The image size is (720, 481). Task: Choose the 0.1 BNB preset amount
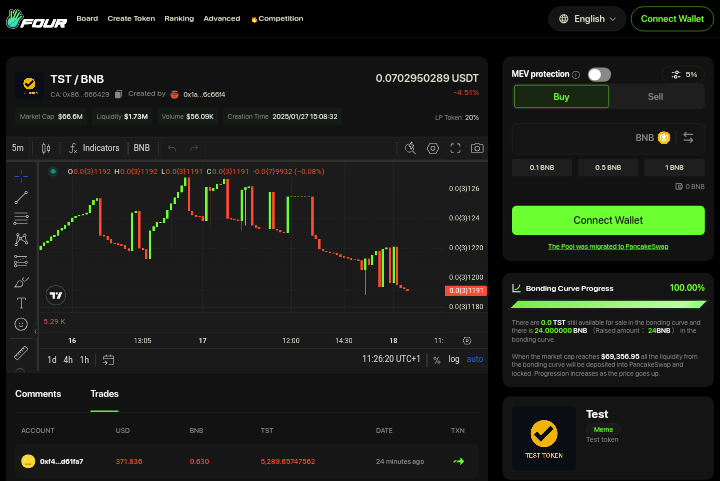pyautogui.click(x=542, y=168)
